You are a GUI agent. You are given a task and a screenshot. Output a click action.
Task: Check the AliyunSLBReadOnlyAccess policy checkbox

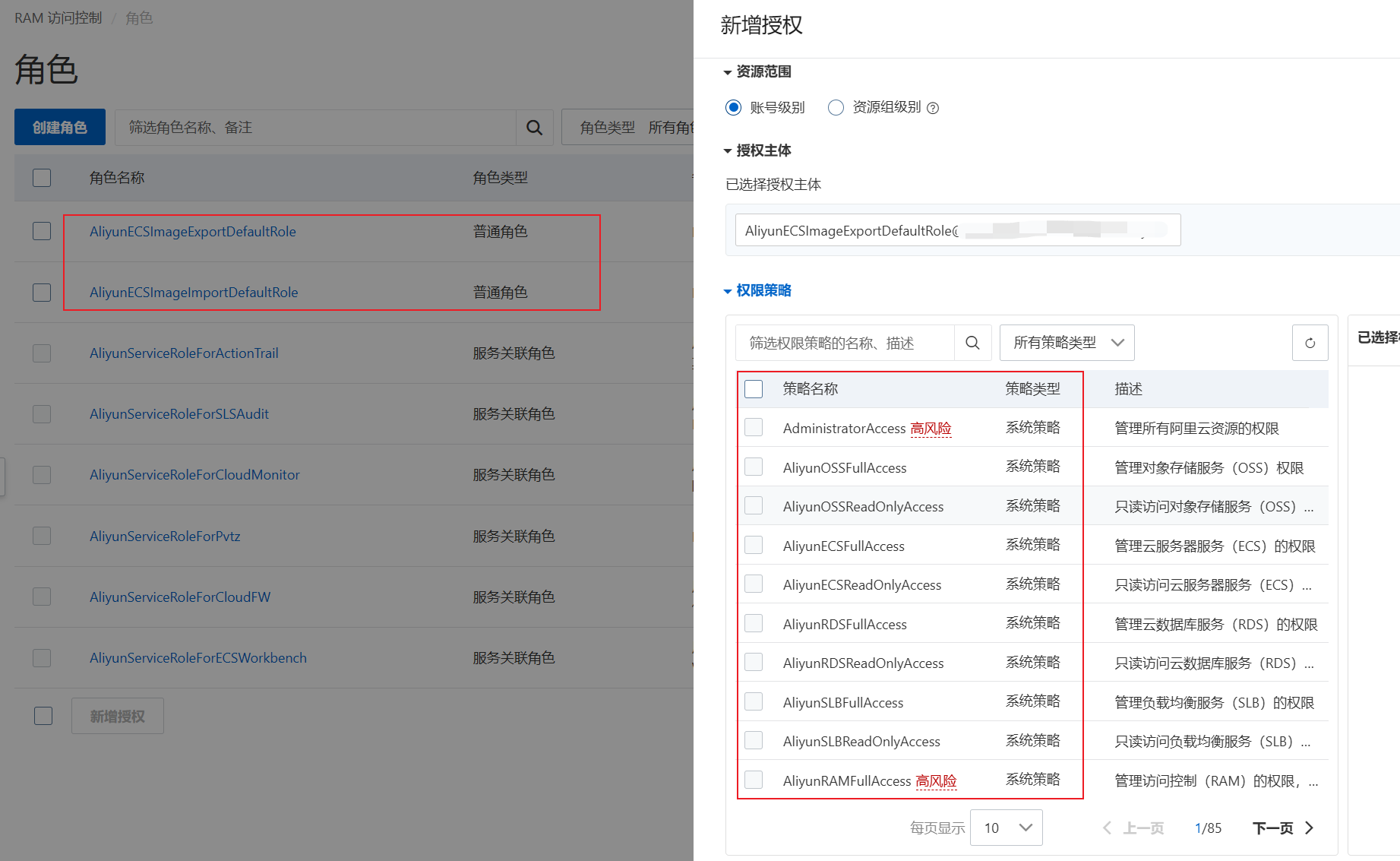pyautogui.click(x=754, y=740)
